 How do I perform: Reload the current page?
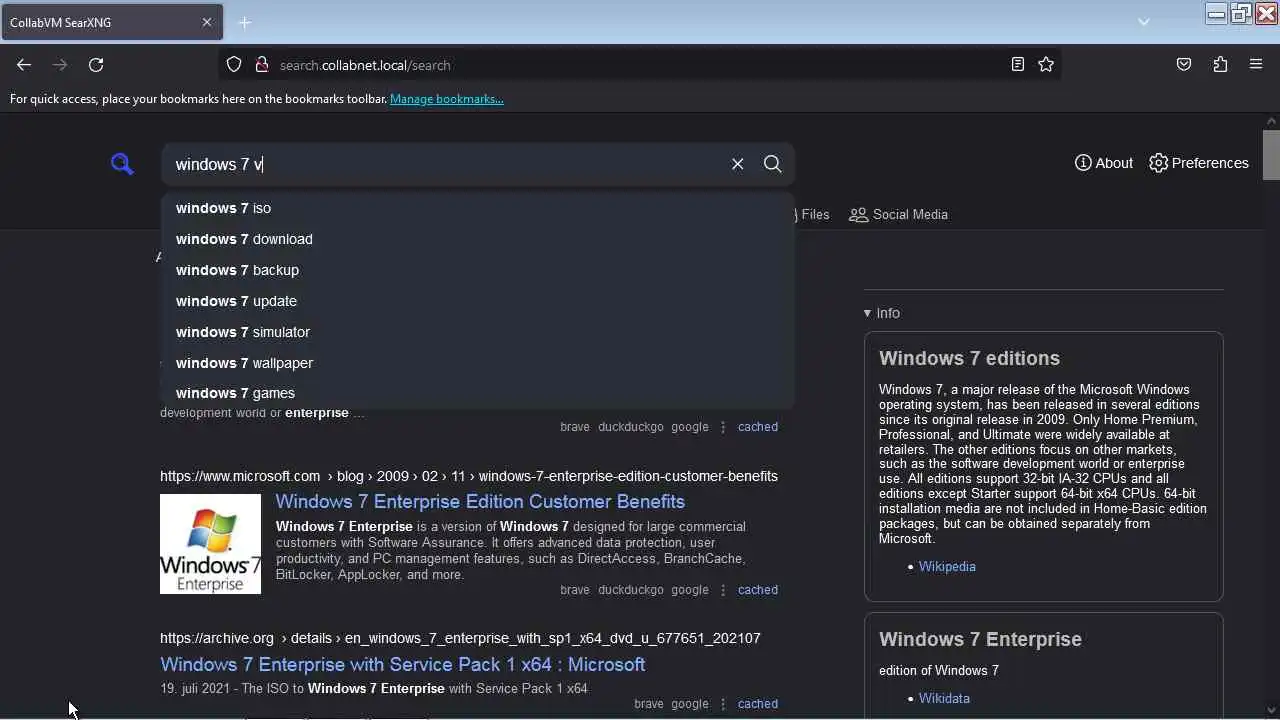click(96, 65)
